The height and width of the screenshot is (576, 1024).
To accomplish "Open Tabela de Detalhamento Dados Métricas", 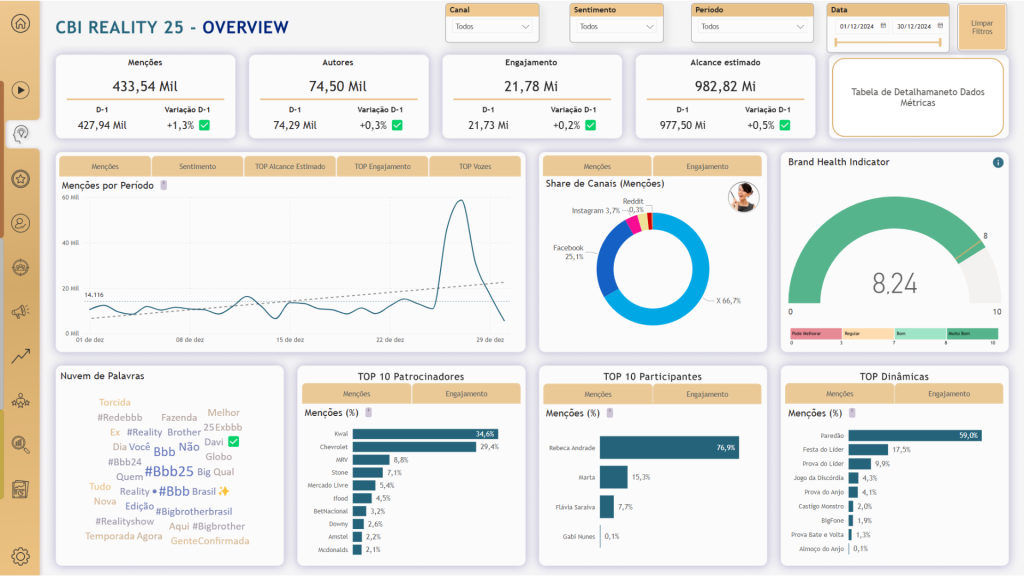I will click(918, 97).
